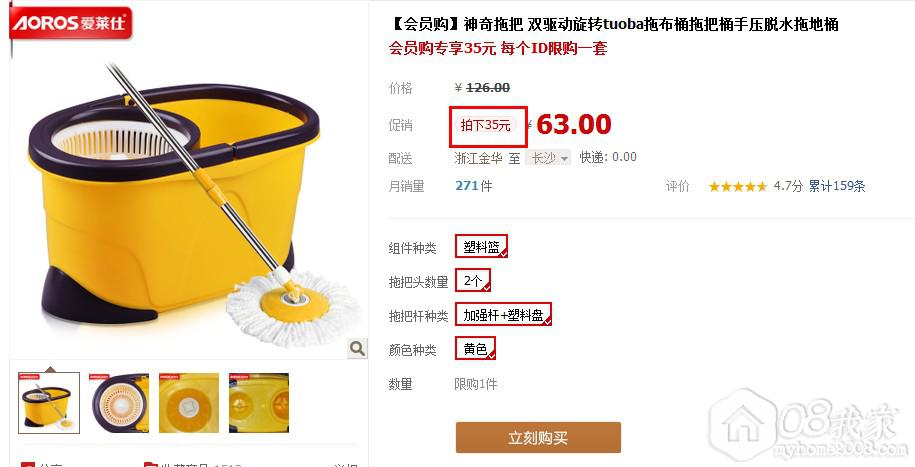The height and width of the screenshot is (467, 915).
Task: Click the share icon below thumbnails
Action: point(27,465)
